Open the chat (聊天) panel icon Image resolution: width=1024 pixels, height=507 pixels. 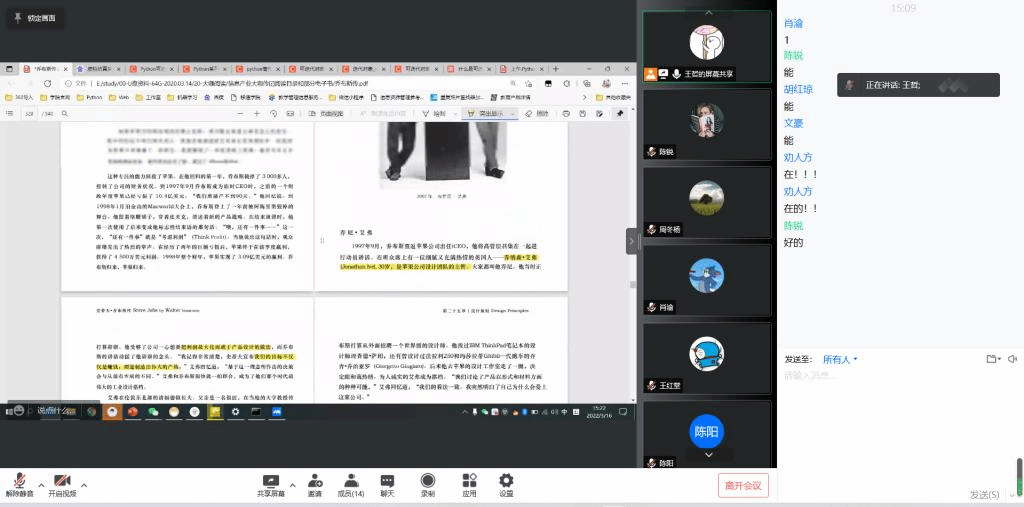point(387,485)
